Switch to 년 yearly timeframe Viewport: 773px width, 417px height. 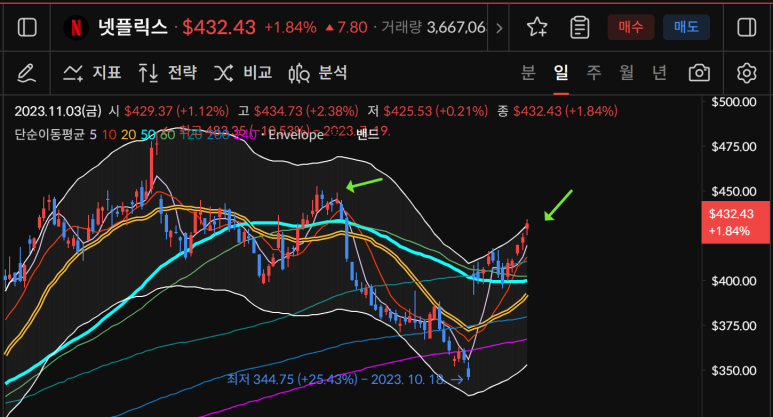tap(660, 73)
